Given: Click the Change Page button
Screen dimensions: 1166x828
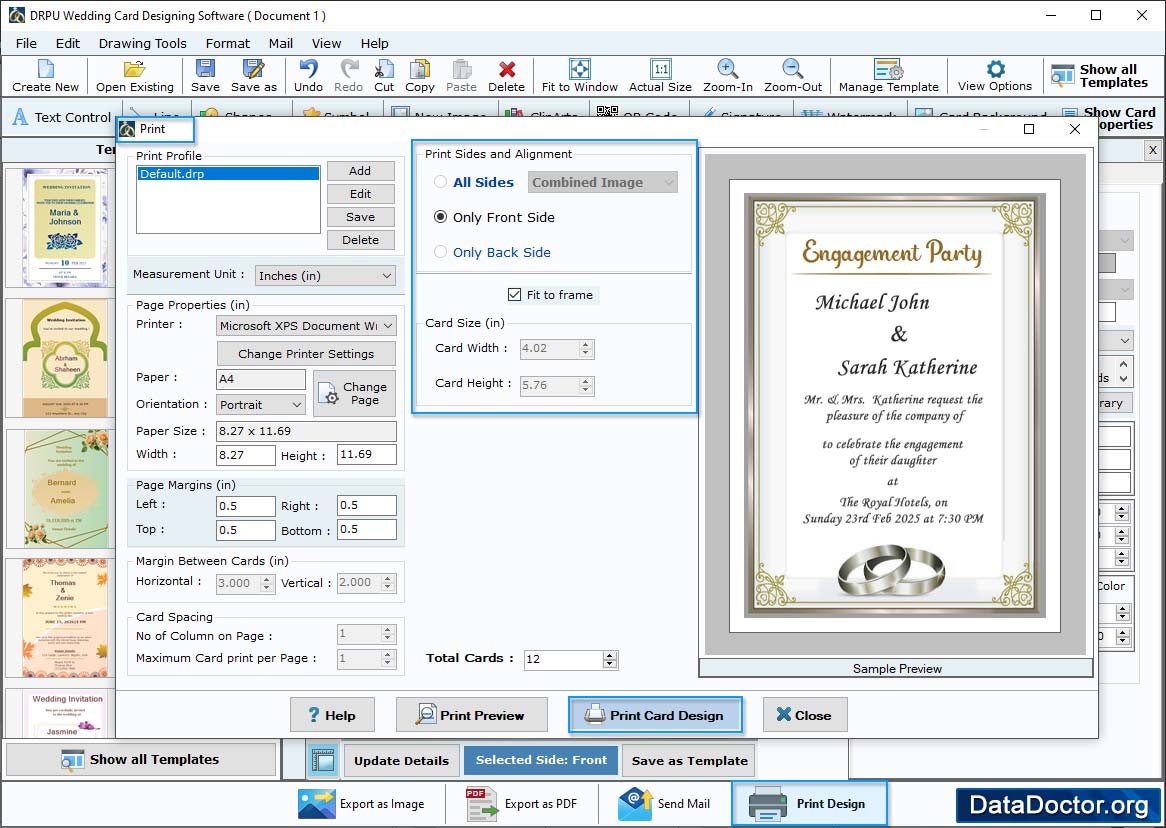Looking at the screenshot, I should click(x=355, y=394).
